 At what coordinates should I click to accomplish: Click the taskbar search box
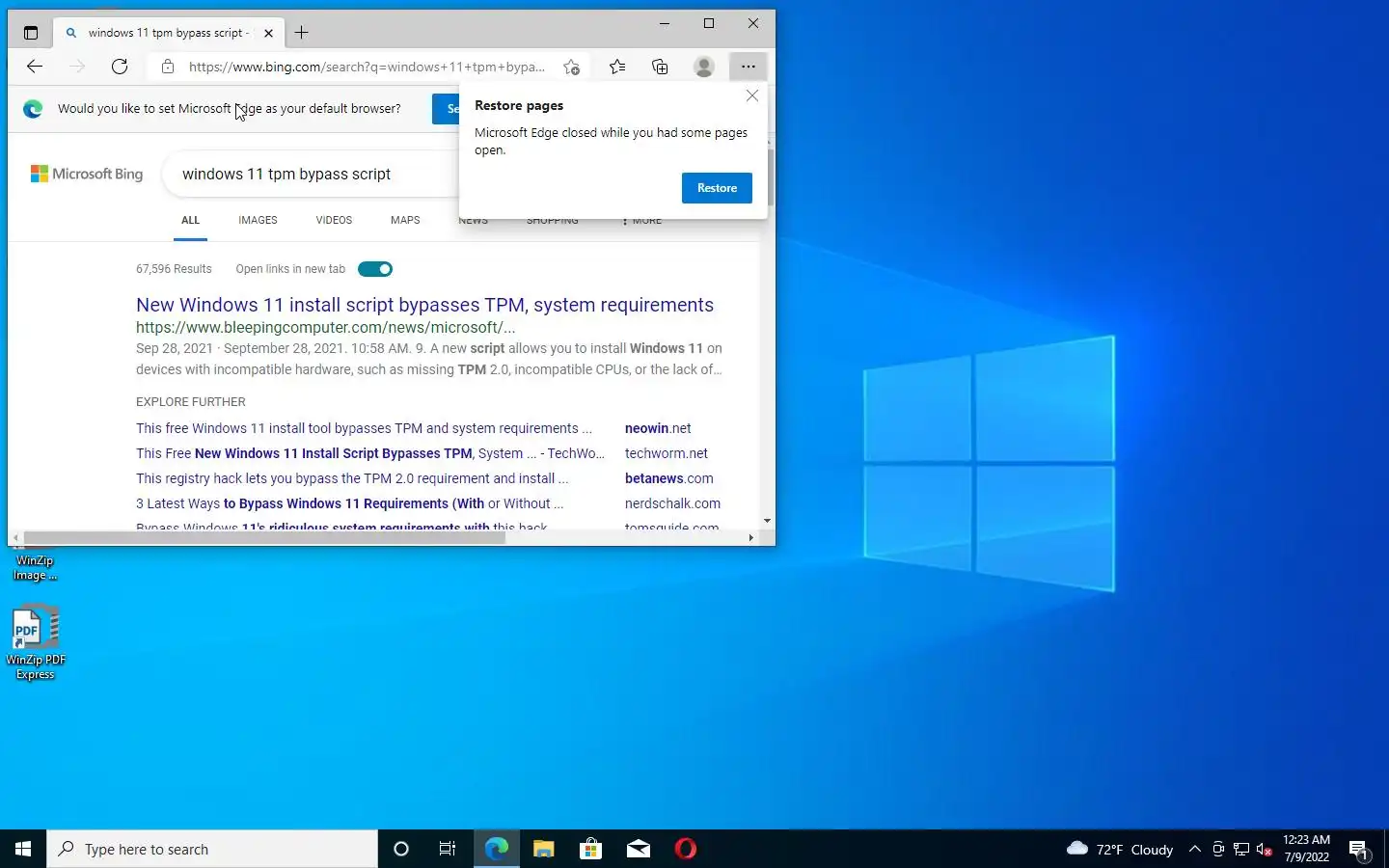click(x=212, y=849)
